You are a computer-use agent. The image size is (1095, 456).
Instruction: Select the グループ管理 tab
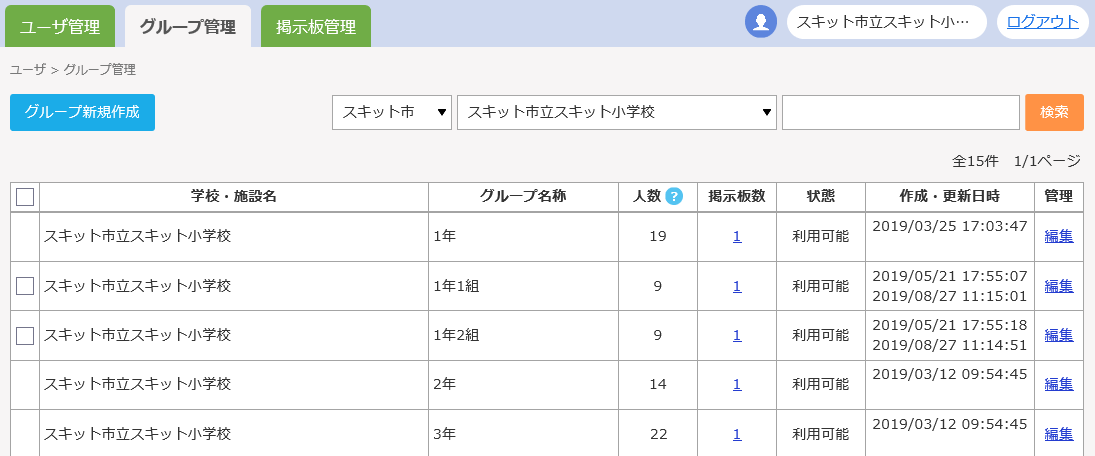click(188, 27)
